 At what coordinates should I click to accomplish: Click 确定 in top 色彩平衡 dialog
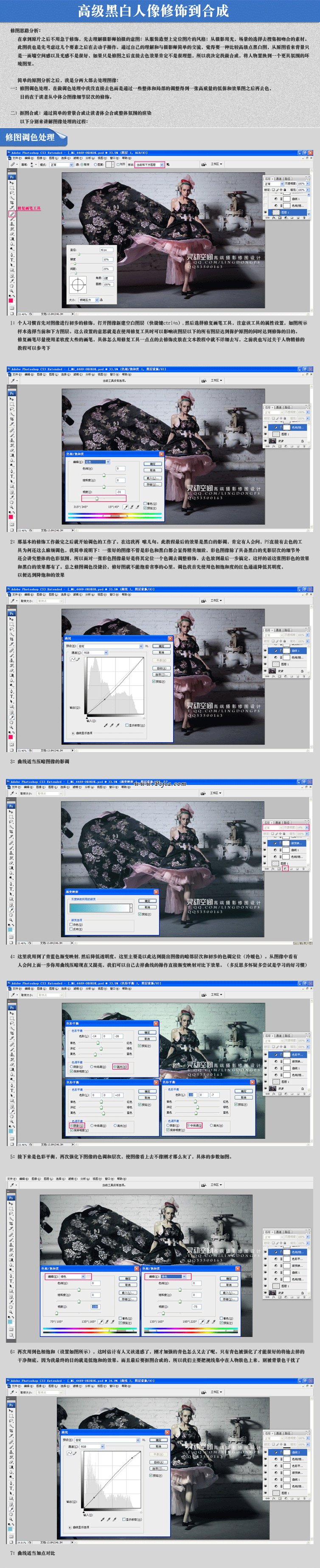(x=147, y=1032)
